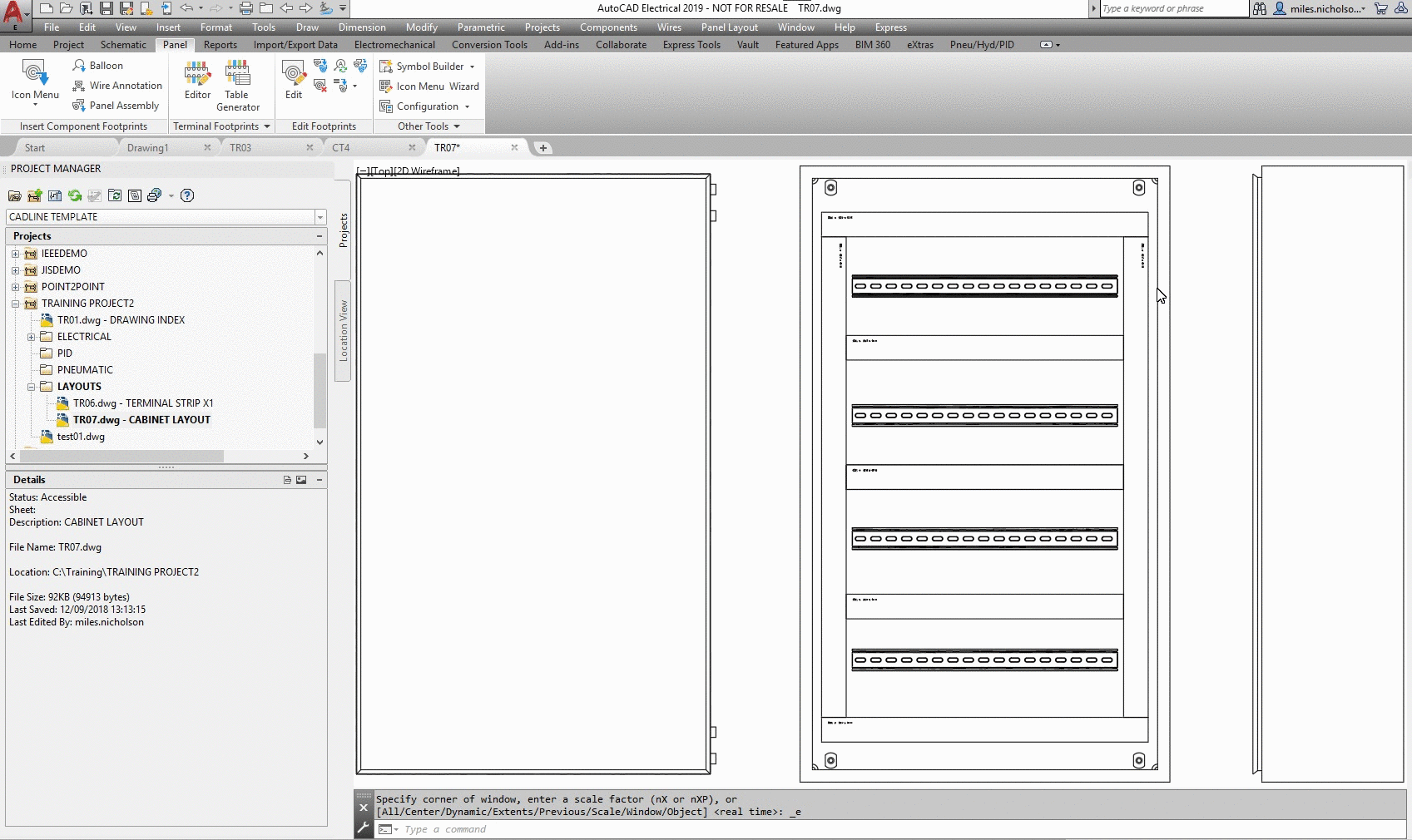Open the Icon Menu Wizard
The height and width of the screenshot is (840, 1412).
(429, 86)
